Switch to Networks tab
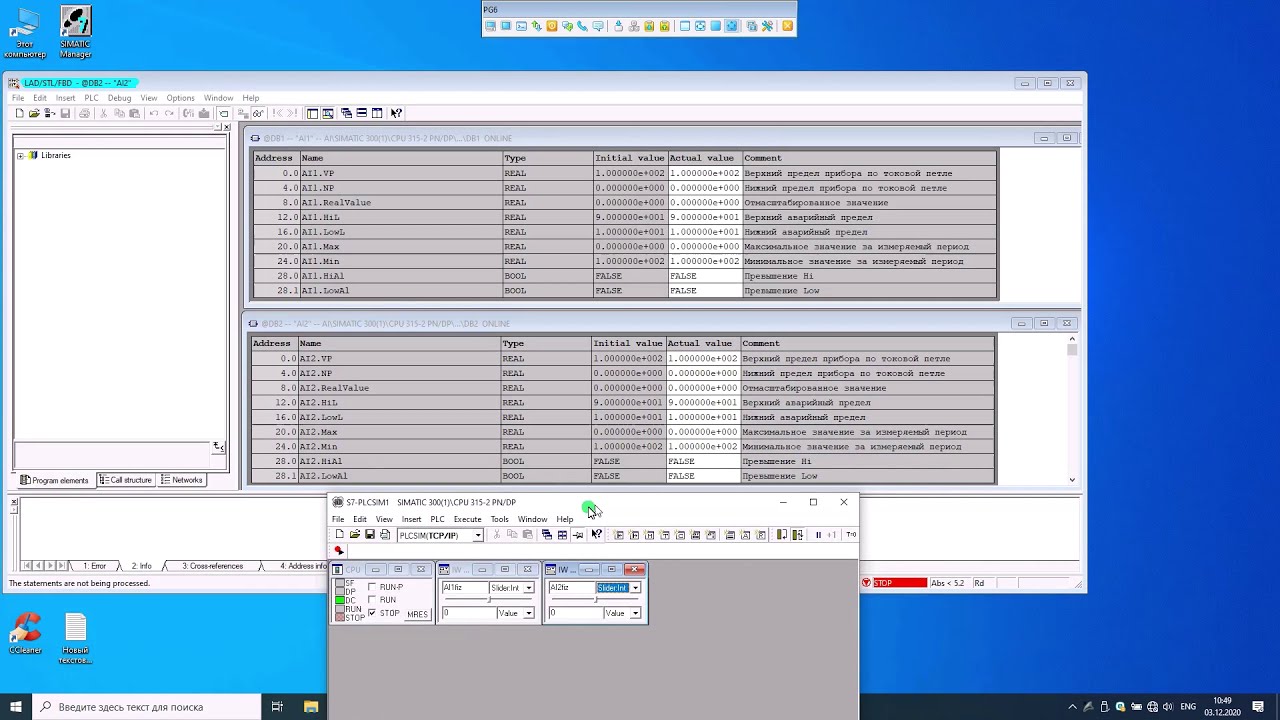Viewport: 1280px width, 720px height. (182, 480)
